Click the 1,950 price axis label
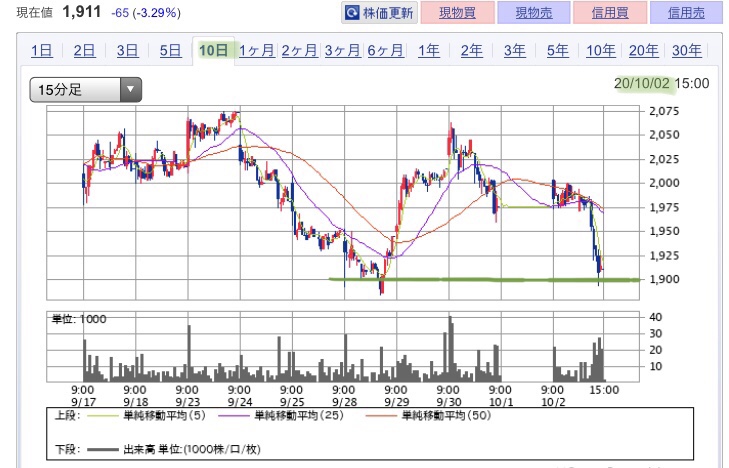 (664, 231)
